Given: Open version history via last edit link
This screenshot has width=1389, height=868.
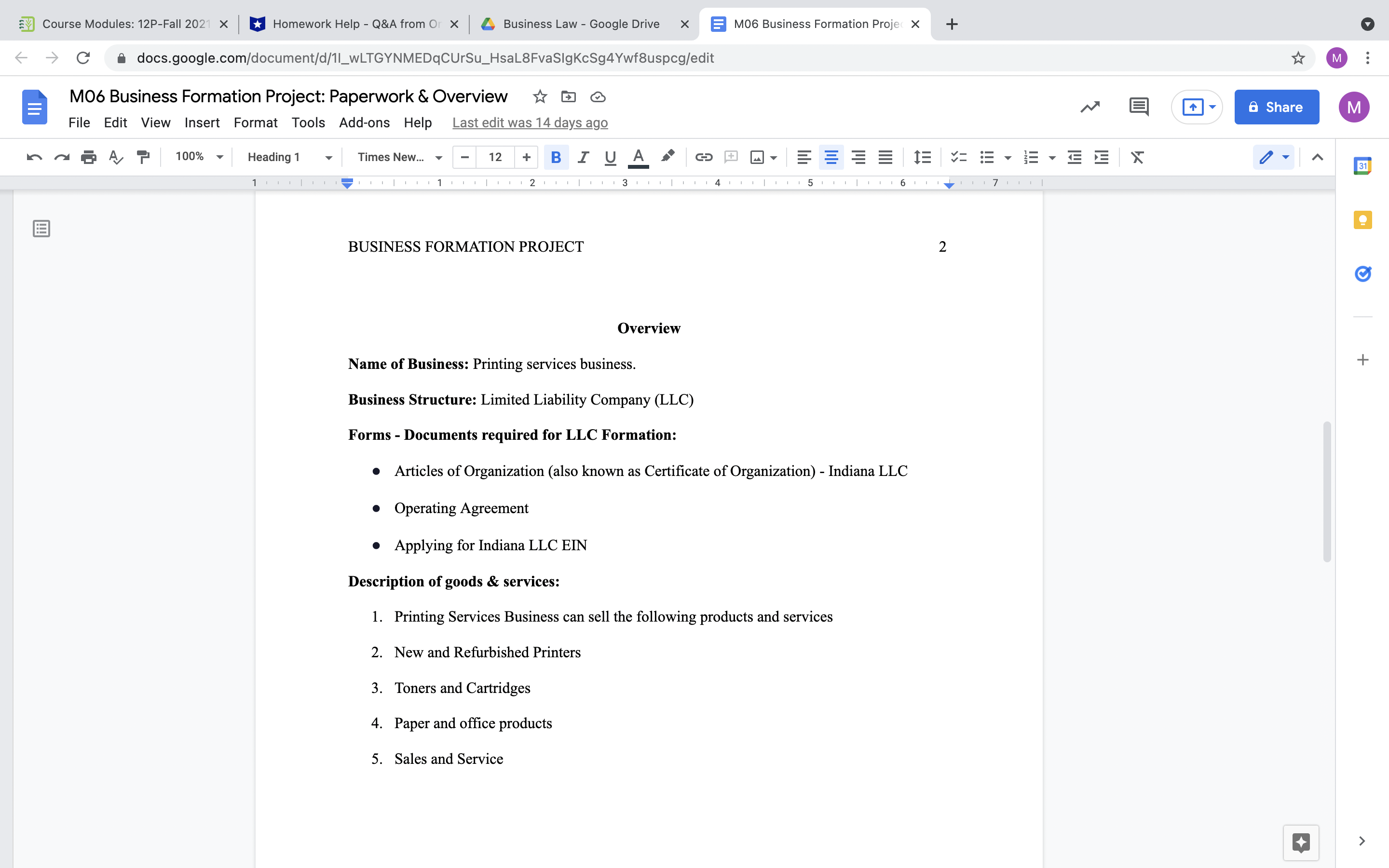Looking at the screenshot, I should [x=529, y=122].
